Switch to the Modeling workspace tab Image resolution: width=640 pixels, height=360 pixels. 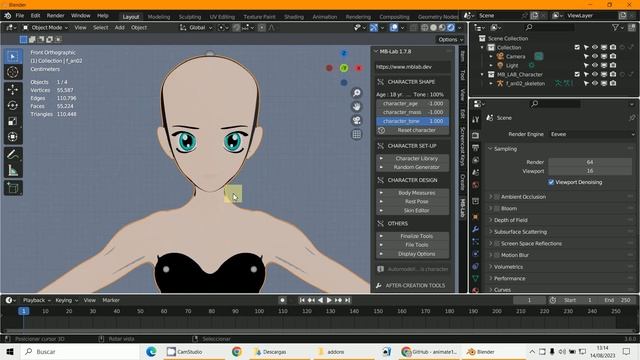(159, 17)
